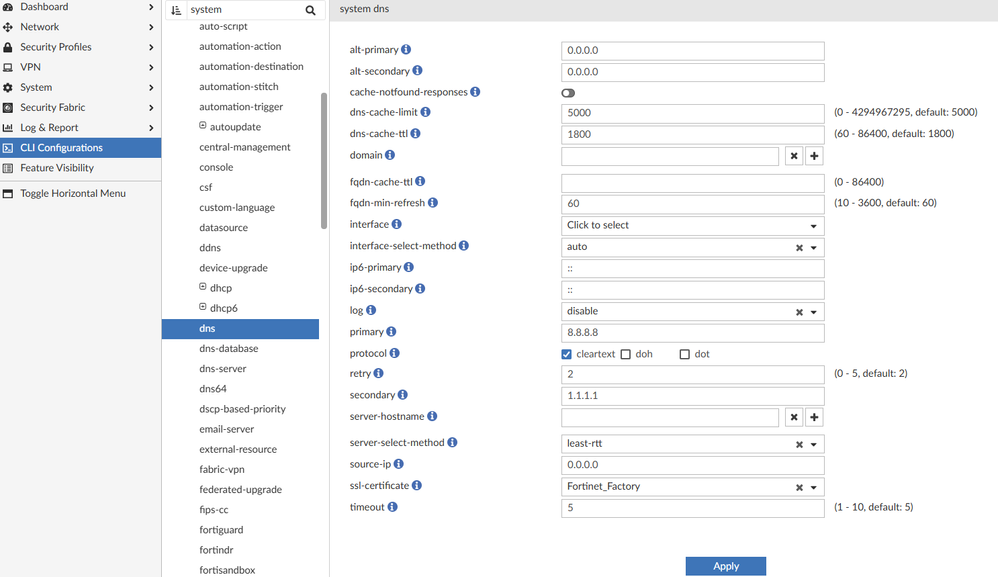Image resolution: width=998 pixels, height=577 pixels.
Task: Click Toggle Horizontal Menu
Action: click(72, 193)
